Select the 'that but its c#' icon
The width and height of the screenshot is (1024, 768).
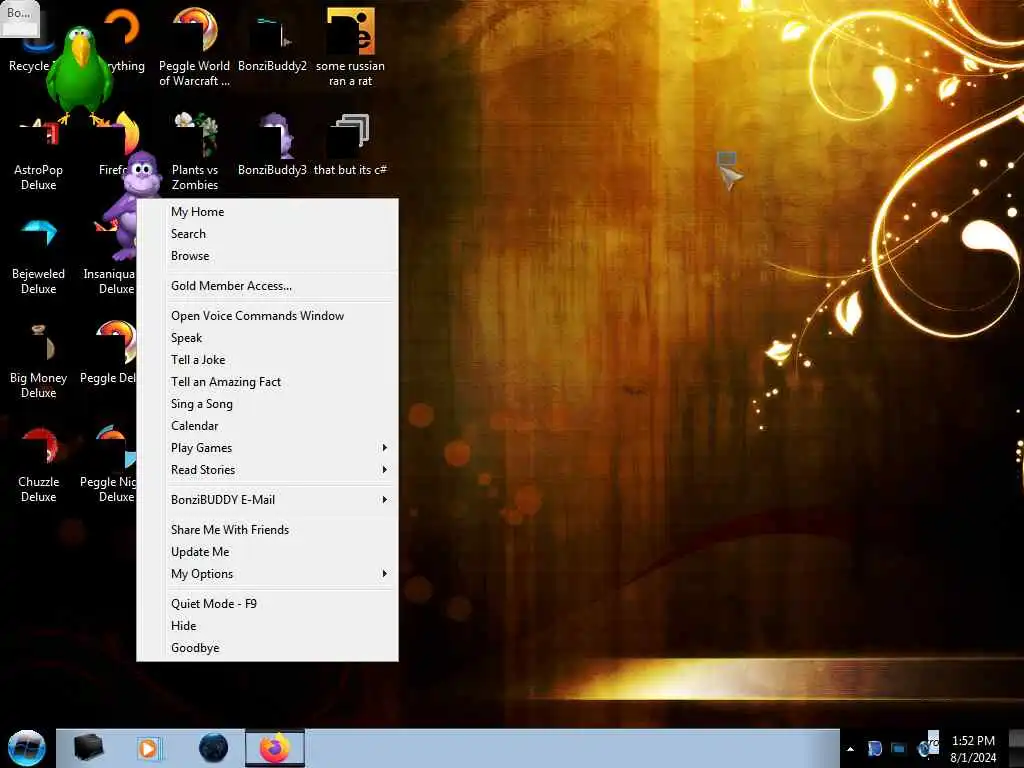tap(350, 145)
